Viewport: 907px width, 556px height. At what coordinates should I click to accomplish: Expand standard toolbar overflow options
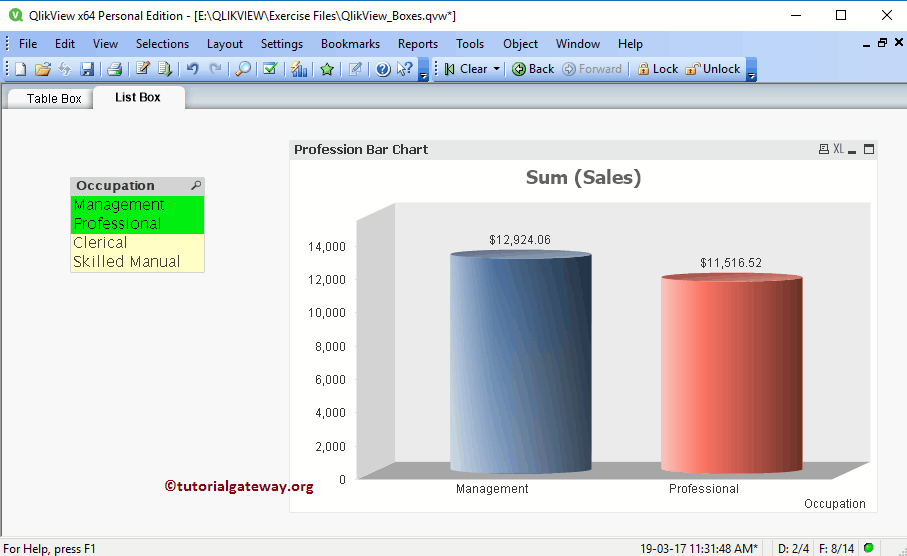[423, 69]
